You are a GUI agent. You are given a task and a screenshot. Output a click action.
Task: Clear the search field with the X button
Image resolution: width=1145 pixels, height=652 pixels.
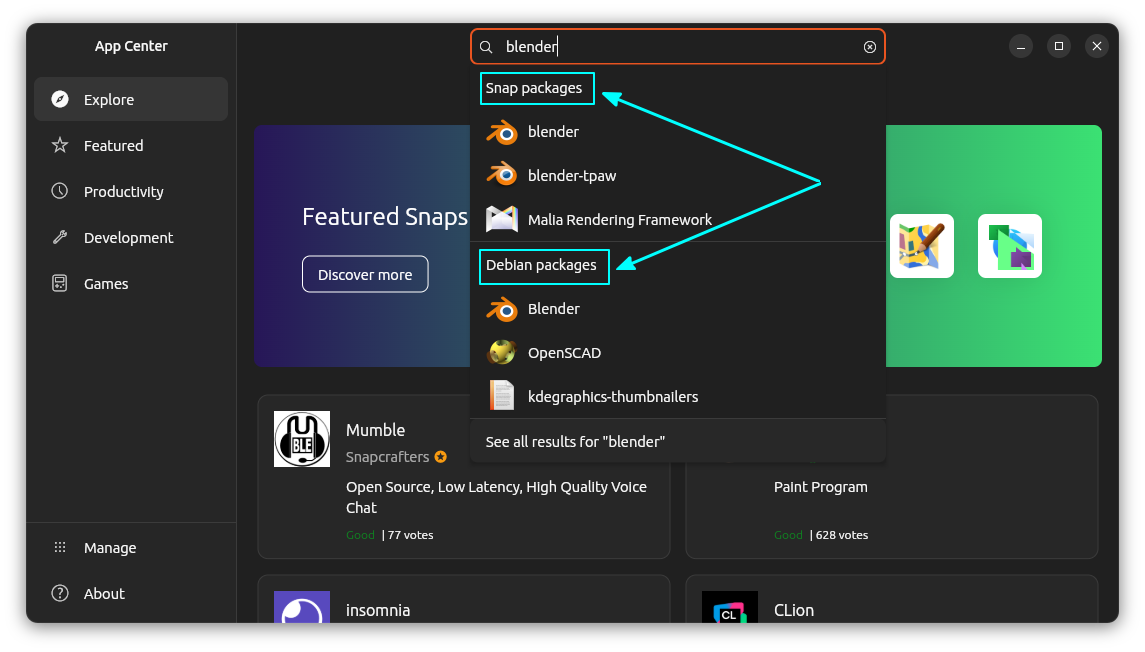pyautogui.click(x=870, y=46)
